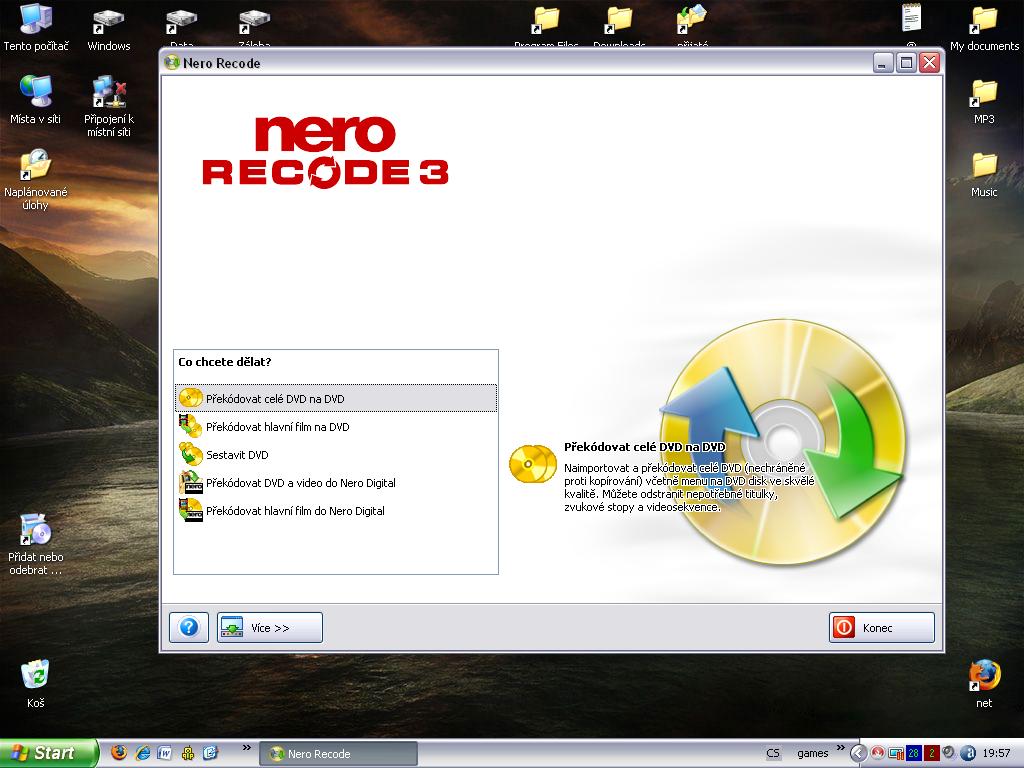Click the 'net' Firefox shortcut on desktop
1024x768 pixels.
point(984,683)
